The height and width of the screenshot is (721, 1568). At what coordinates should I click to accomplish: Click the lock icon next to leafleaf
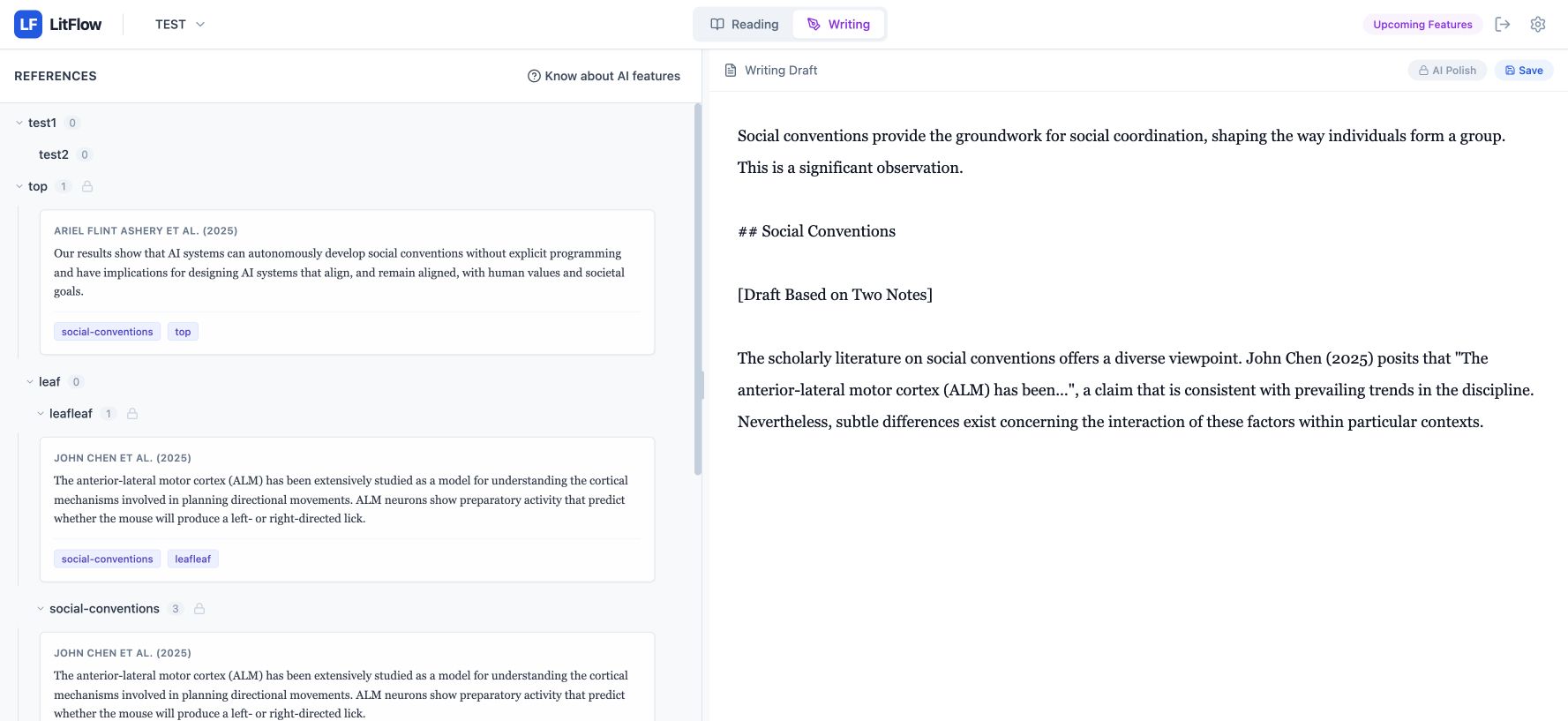click(132, 413)
